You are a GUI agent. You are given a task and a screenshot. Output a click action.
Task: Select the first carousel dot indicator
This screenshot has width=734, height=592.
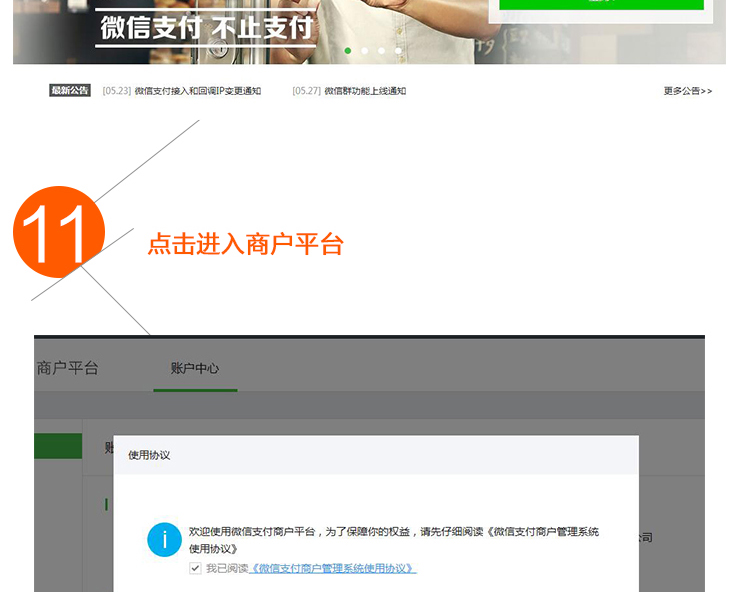click(348, 51)
